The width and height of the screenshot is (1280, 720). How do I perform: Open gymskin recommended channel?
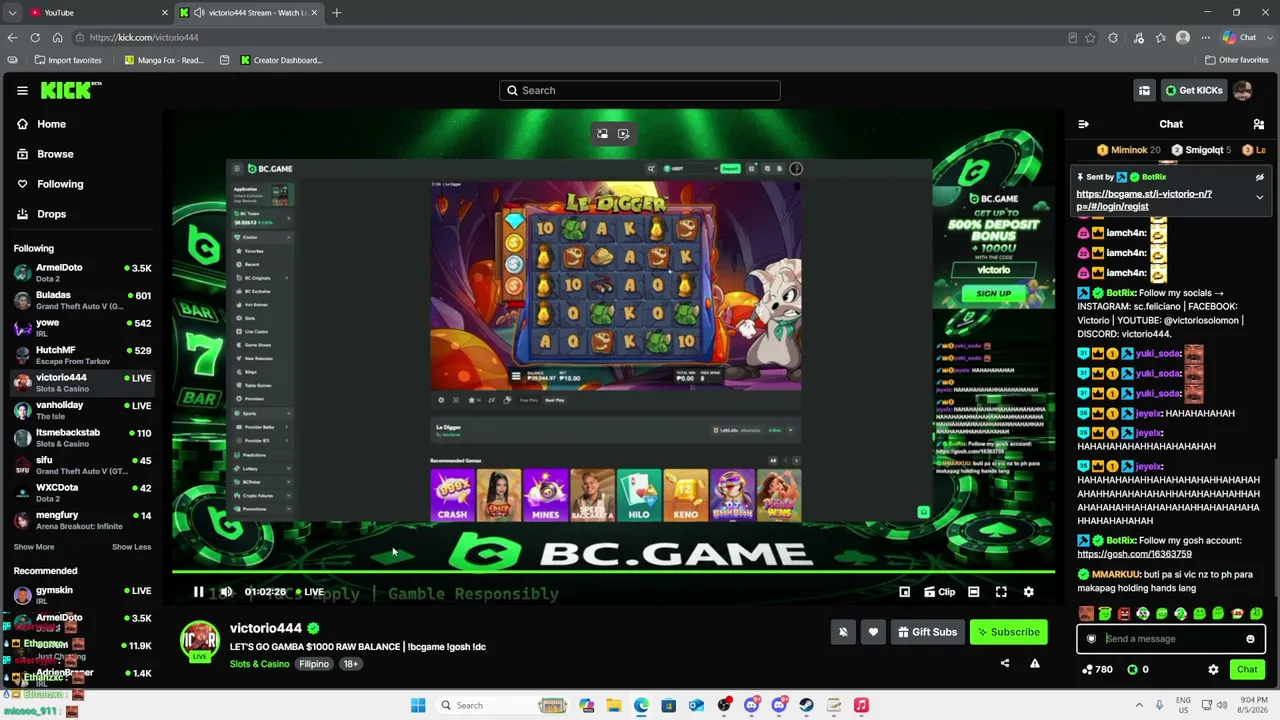click(82, 595)
